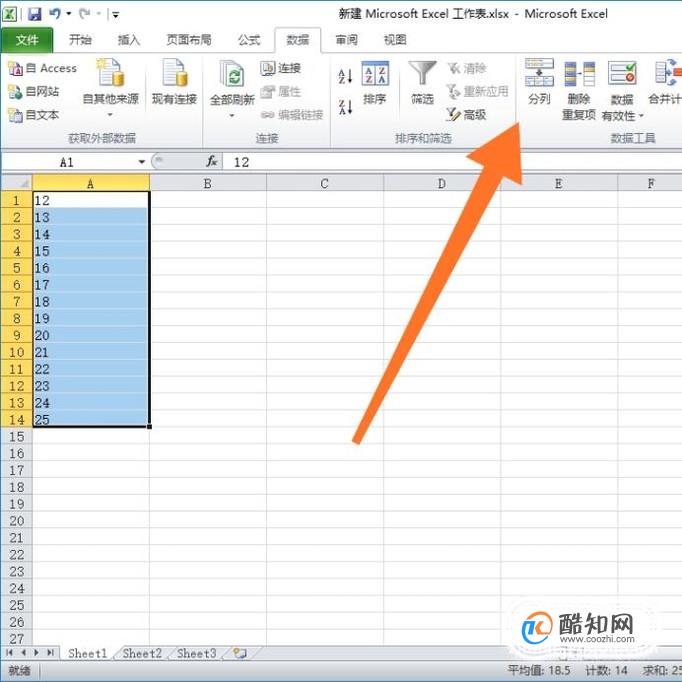Image resolution: width=682 pixels, height=682 pixels.
Task: Select column B header
Action: pyautogui.click(x=208, y=183)
